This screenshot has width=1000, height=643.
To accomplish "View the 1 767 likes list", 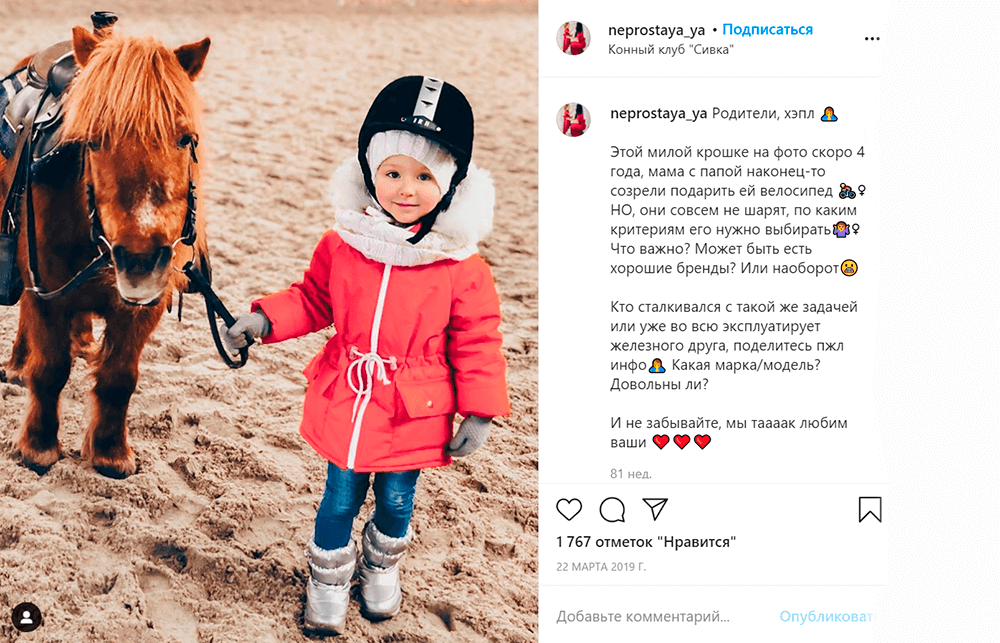I will point(646,542).
